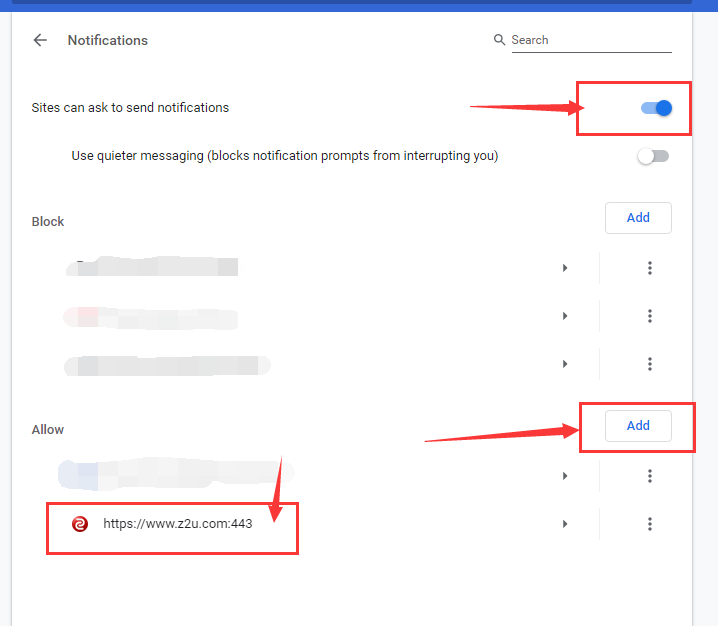718x626 pixels.
Task: Expand details arrow for third blocked site
Action: click(x=565, y=364)
